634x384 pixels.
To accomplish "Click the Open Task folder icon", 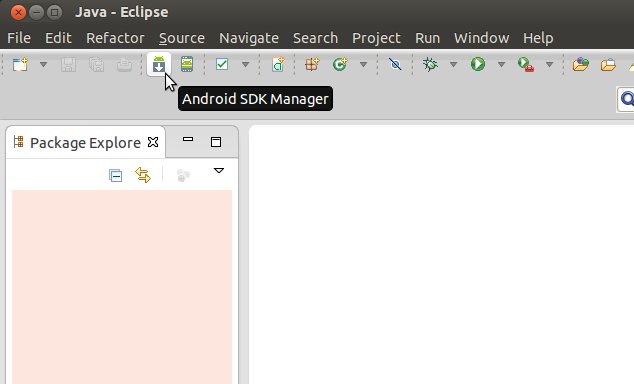I will pyautogui.click(x=608, y=65).
